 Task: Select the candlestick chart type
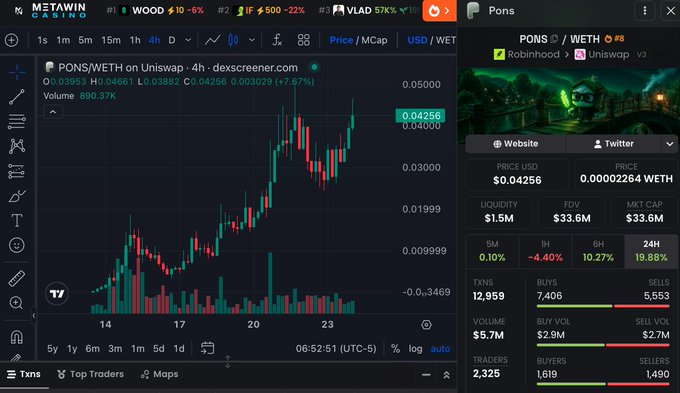233,40
